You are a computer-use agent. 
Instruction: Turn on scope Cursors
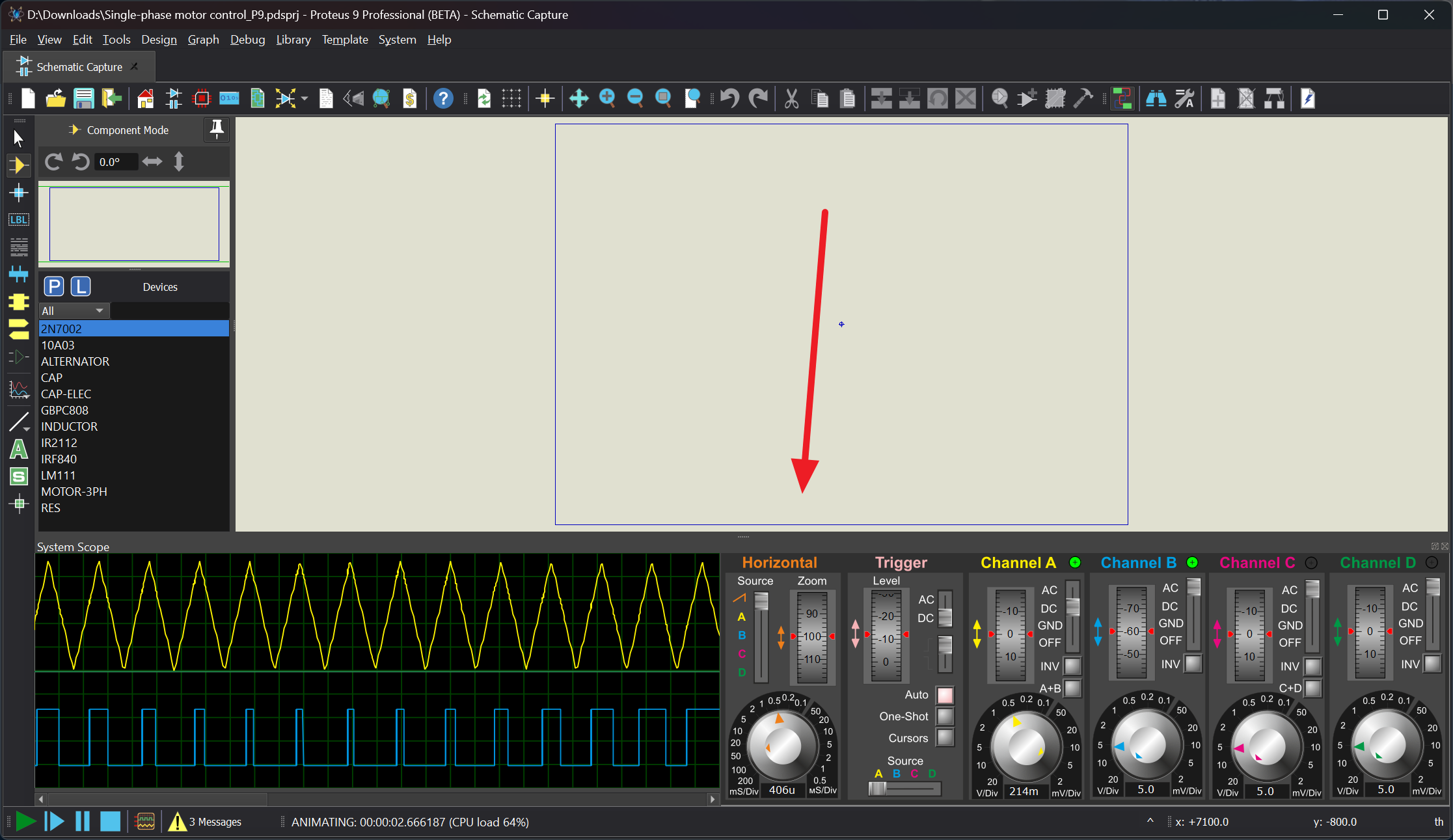(x=945, y=738)
